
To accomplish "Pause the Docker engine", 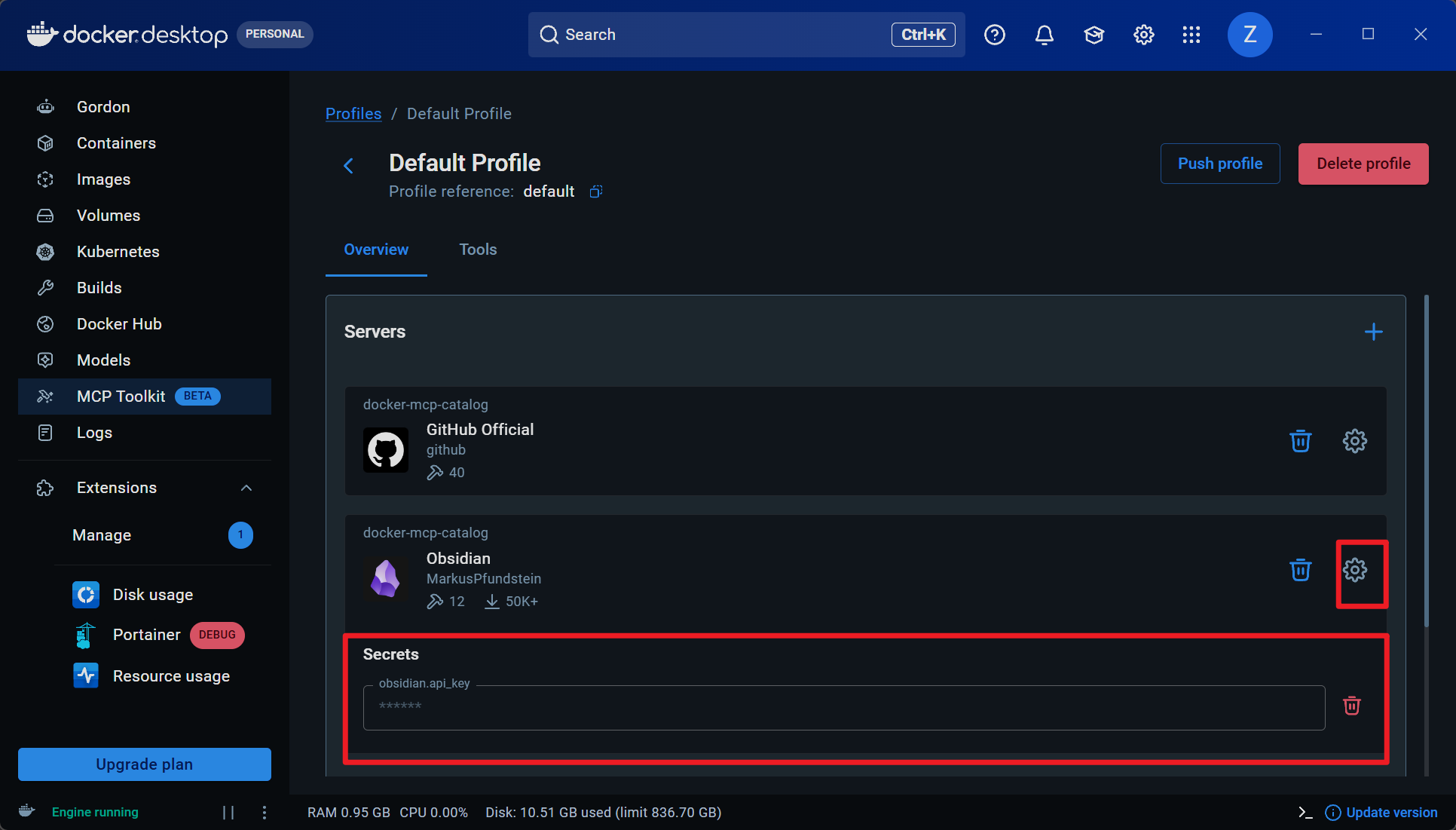I will (228, 812).
